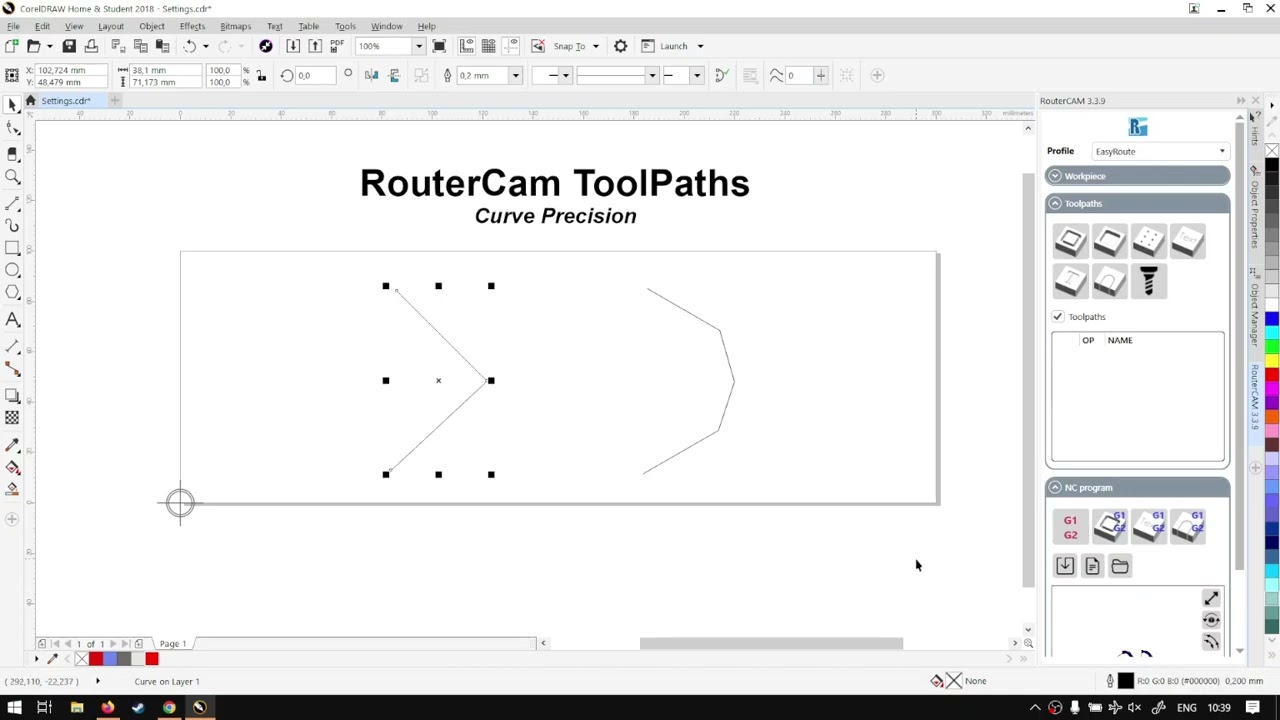Expand the Workpiece section

(1054, 177)
